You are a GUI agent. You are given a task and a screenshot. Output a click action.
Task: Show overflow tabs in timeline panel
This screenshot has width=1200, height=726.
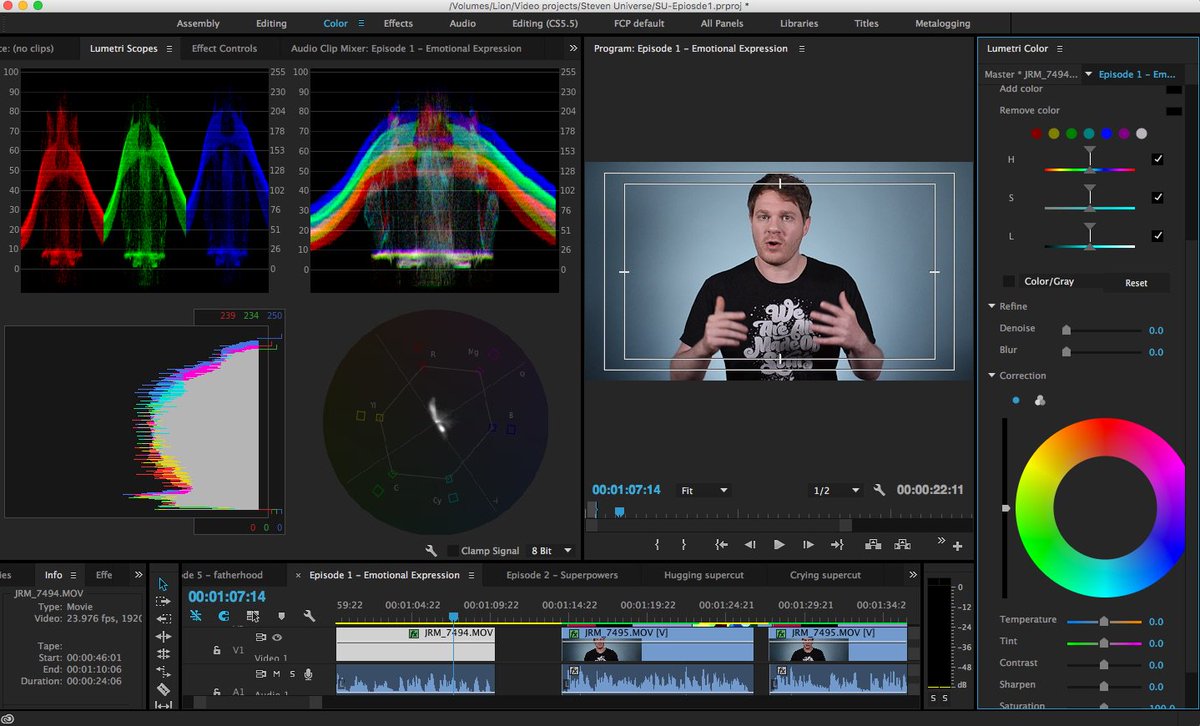tap(912, 575)
